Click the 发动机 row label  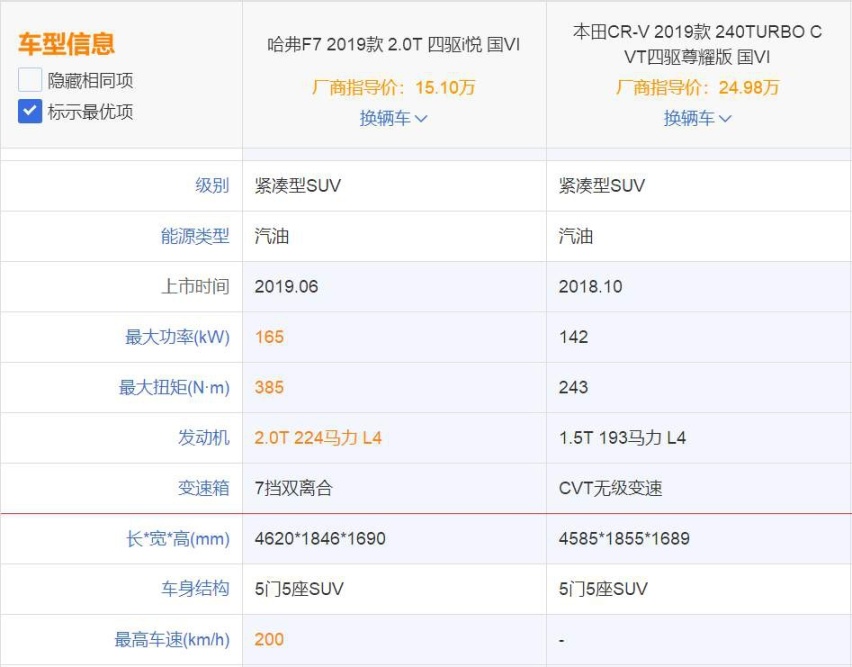pos(204,437)
